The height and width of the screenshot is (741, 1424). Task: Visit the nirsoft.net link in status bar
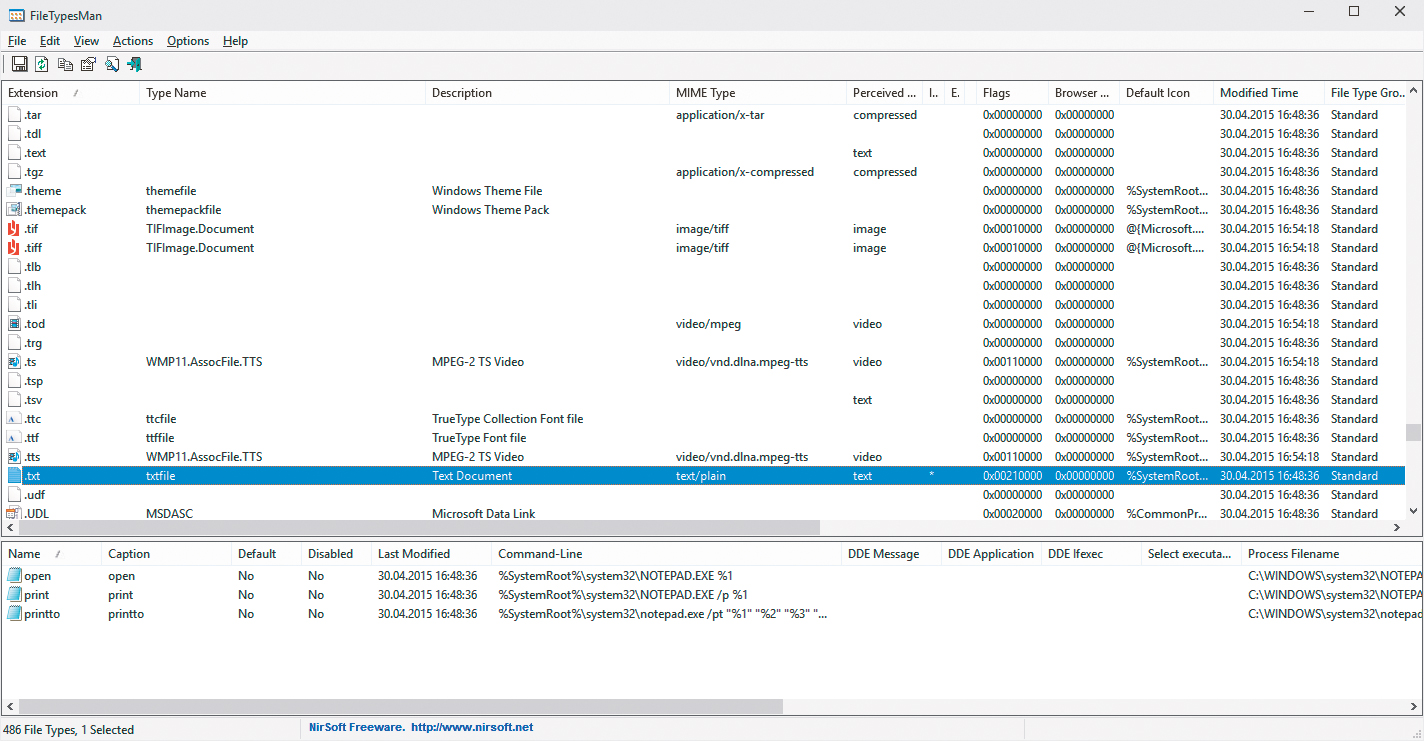(x=471, y=728)
